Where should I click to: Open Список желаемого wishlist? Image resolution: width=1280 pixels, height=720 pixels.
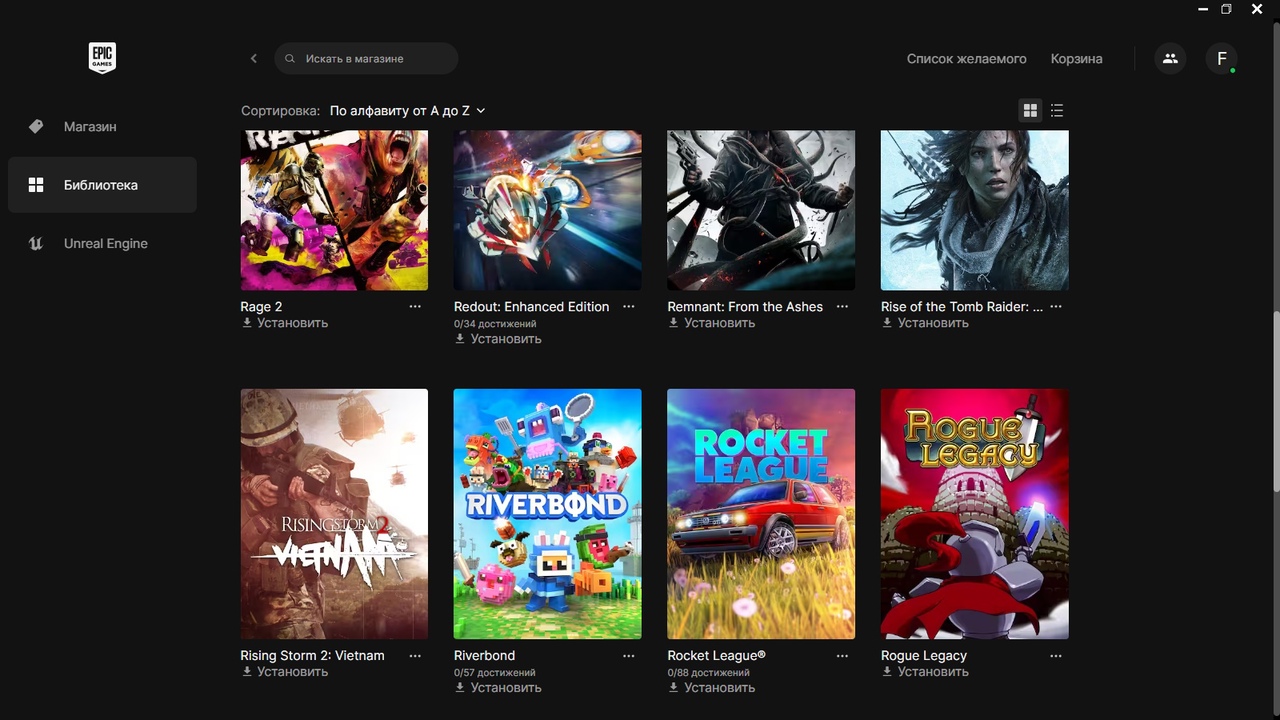coord(966,59)
